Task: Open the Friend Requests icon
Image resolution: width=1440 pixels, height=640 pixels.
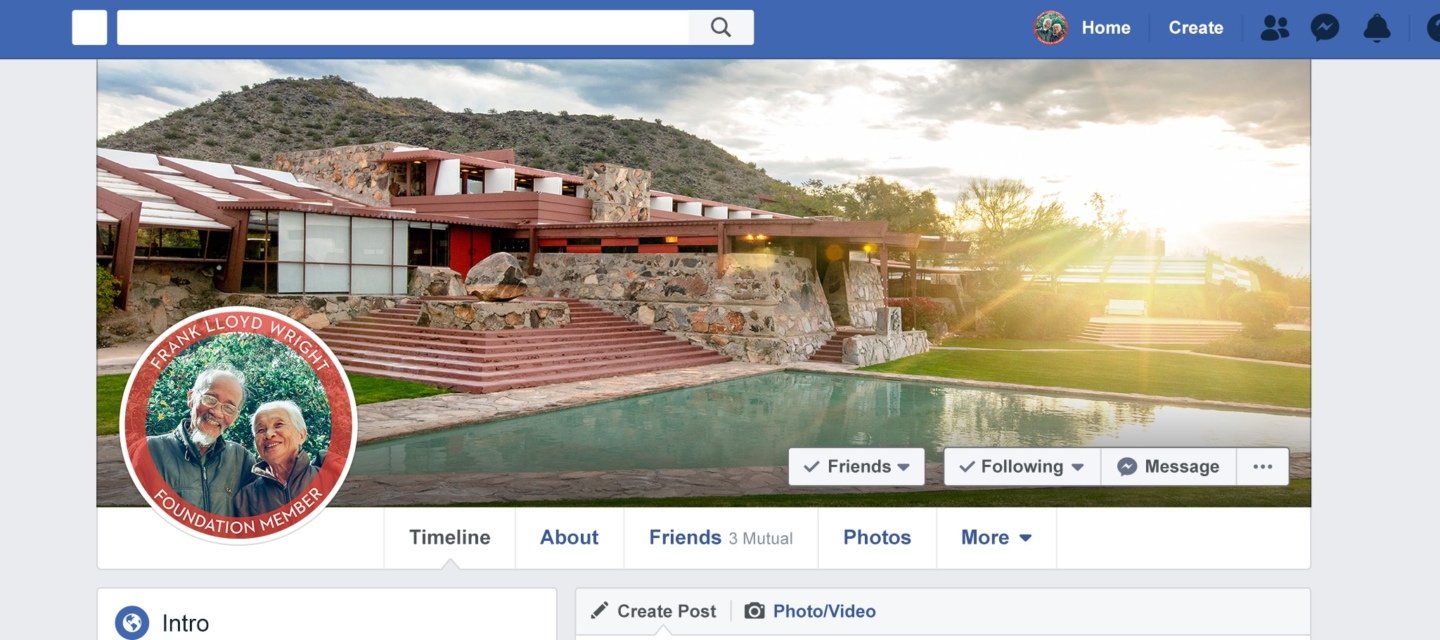Action: 1274,28
